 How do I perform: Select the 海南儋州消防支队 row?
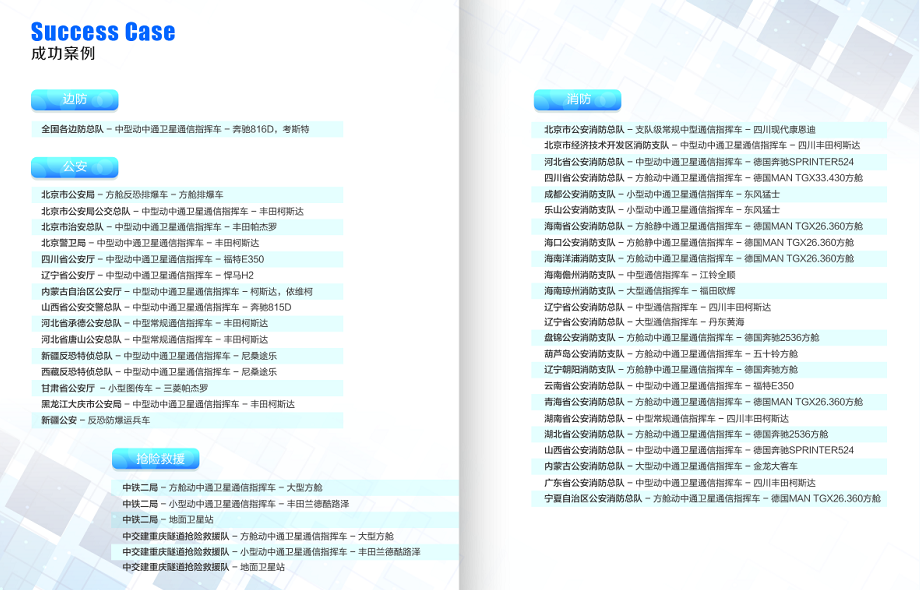point(709,274)
